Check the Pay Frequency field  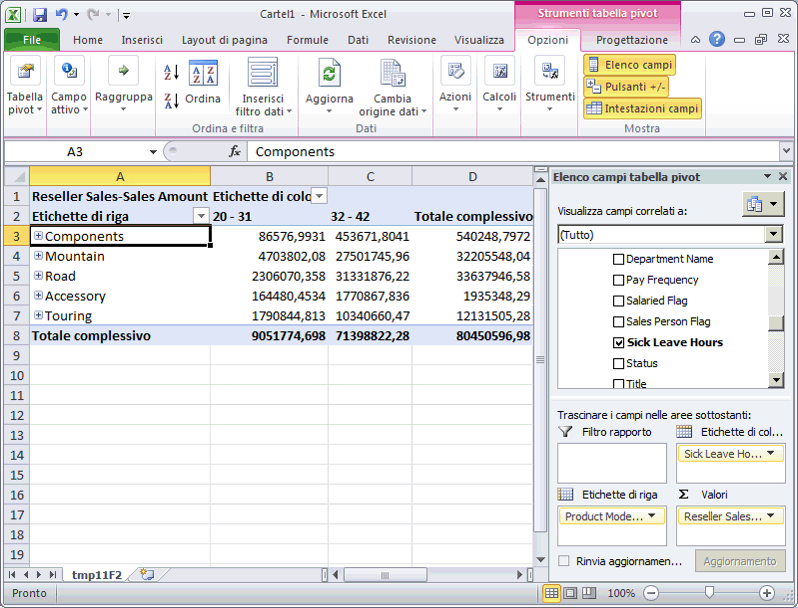click(618, 280)
